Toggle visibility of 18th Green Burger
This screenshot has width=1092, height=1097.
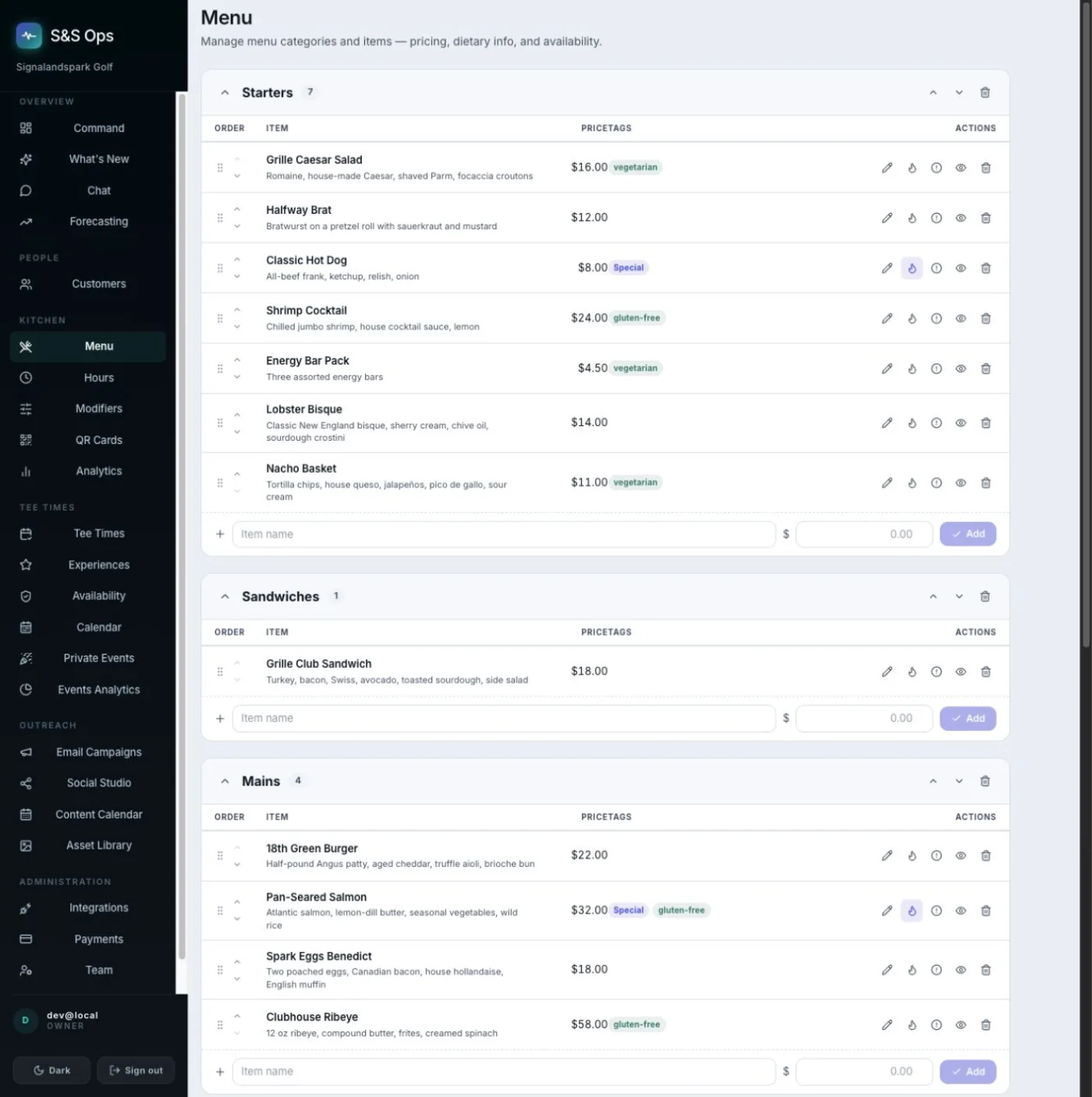[961, 856]
